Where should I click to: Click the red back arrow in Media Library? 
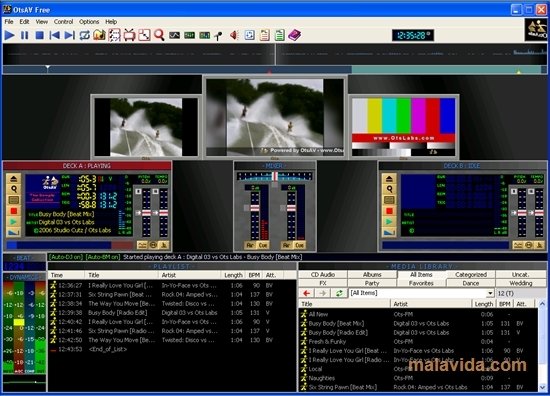tap(307, 293)
